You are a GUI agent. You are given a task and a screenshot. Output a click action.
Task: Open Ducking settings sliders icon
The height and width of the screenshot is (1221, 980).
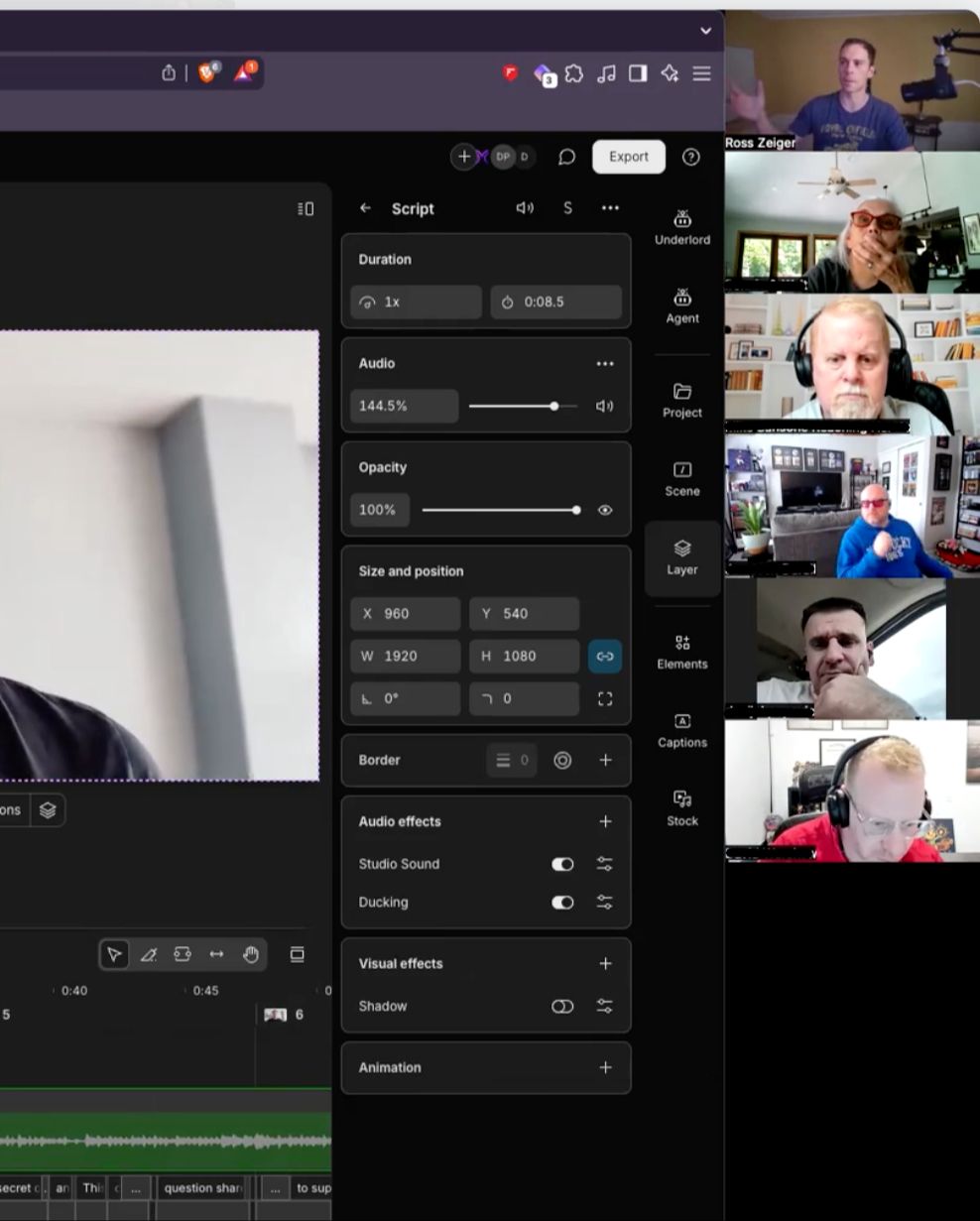pos(604,902)
